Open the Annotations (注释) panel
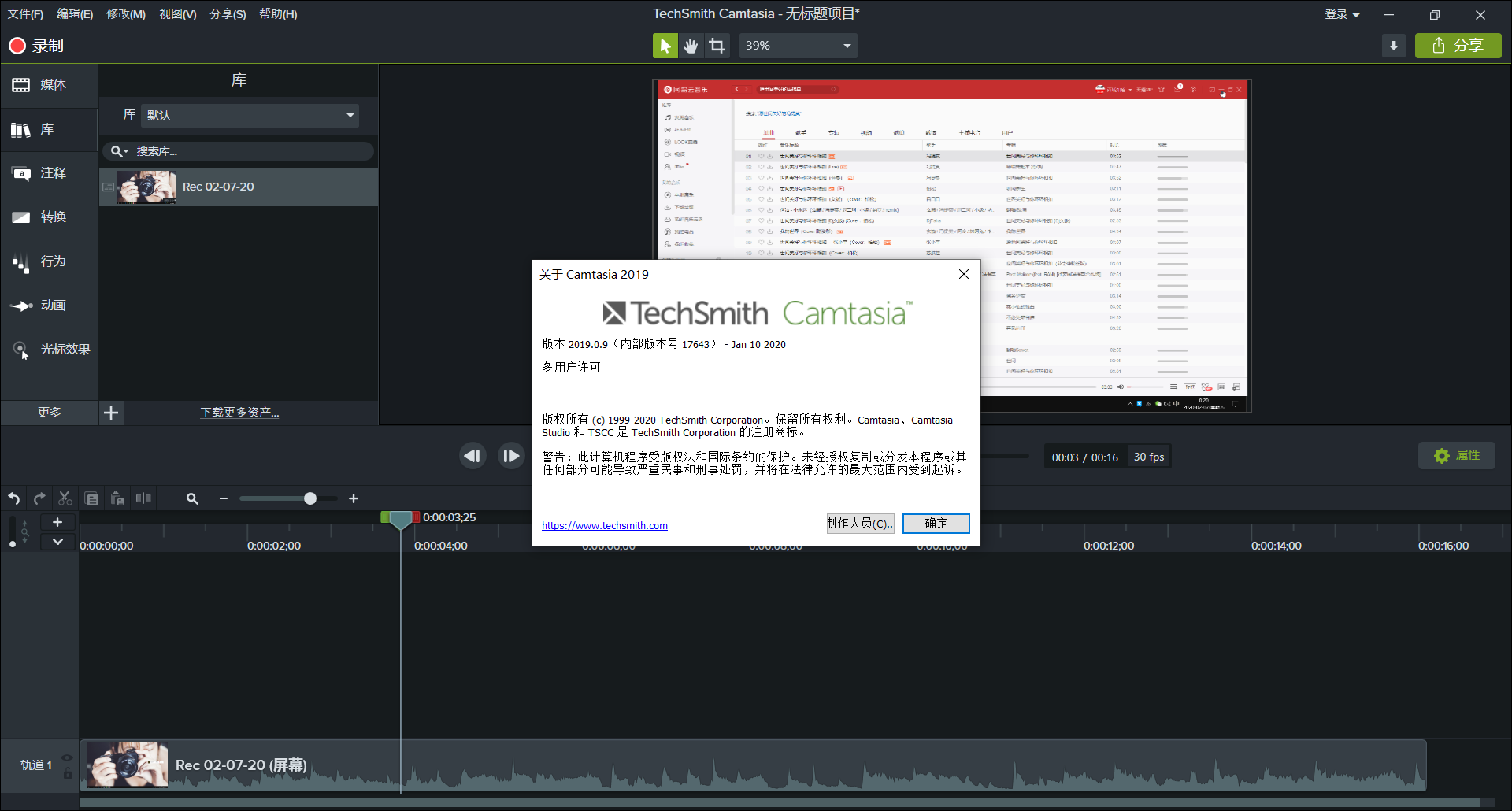This screenshot has height=811, width=1512. [49, 173]
